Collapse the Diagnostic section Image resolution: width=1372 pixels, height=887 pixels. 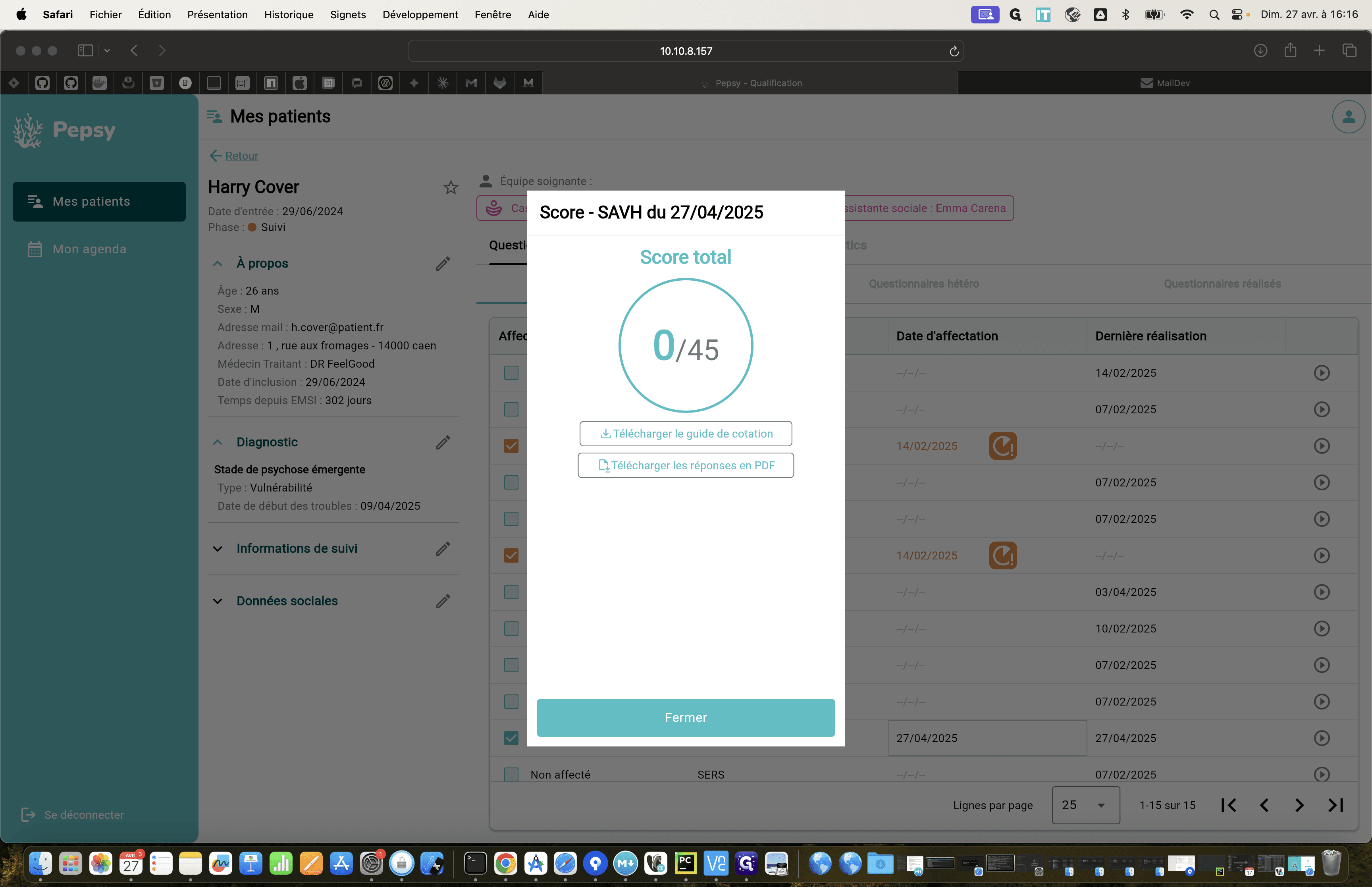[x=218, y=442]
